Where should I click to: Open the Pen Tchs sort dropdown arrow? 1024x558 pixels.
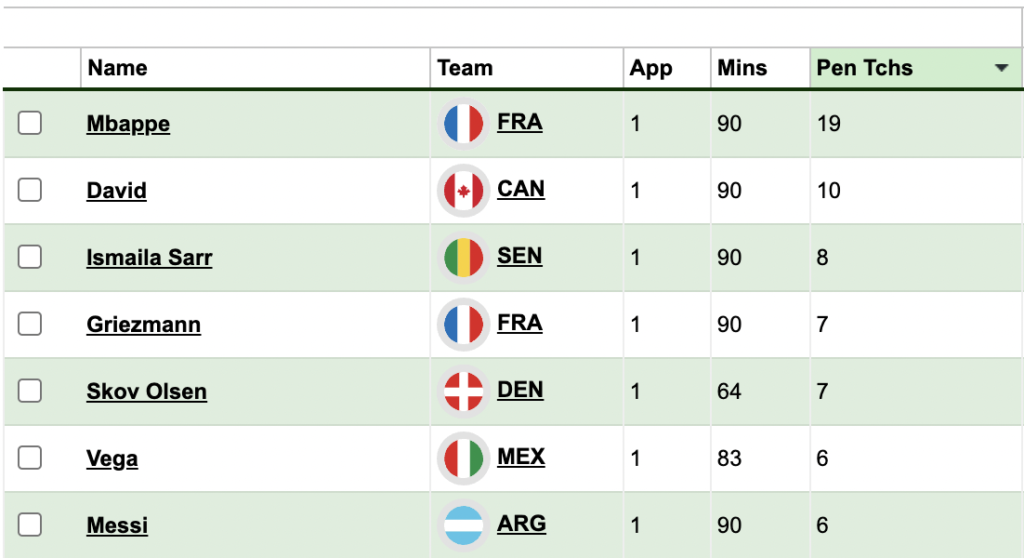click(x=1001, y=68)
